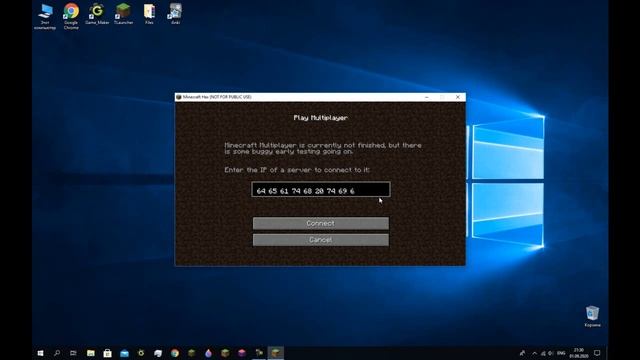Click the Cancel button in Minecraft

pos(320,240)
